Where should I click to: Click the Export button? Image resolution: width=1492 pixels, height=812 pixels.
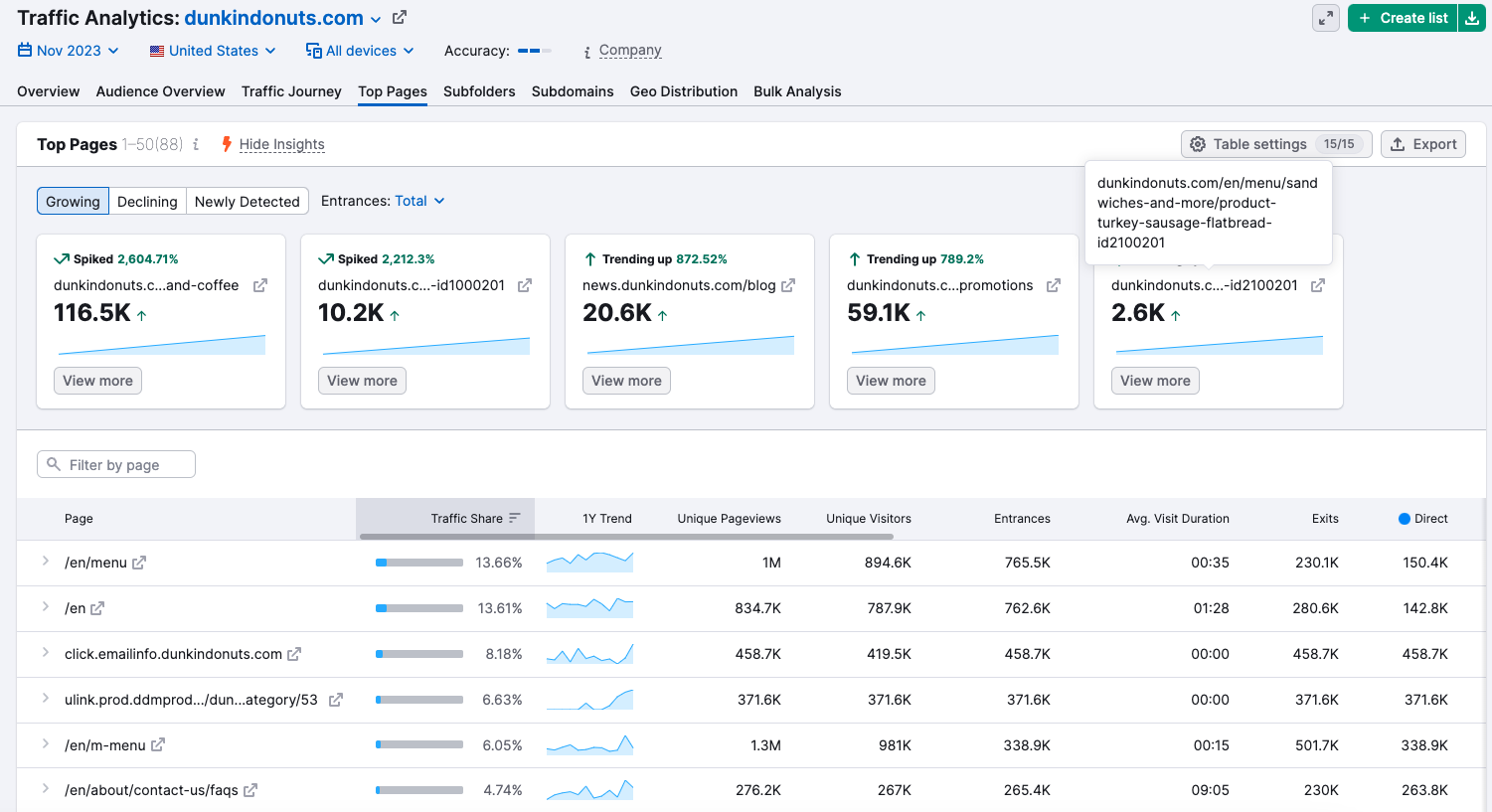tap(1423, 144)
